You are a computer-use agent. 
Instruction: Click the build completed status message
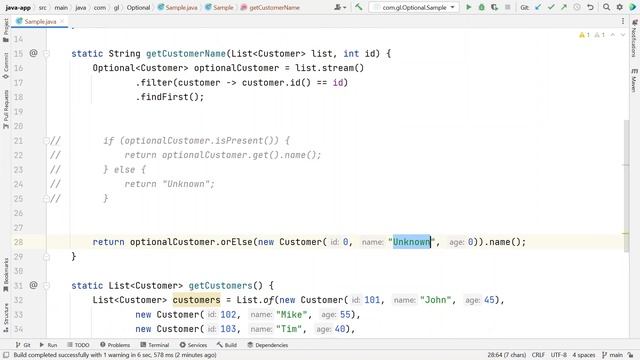(115, 355)
